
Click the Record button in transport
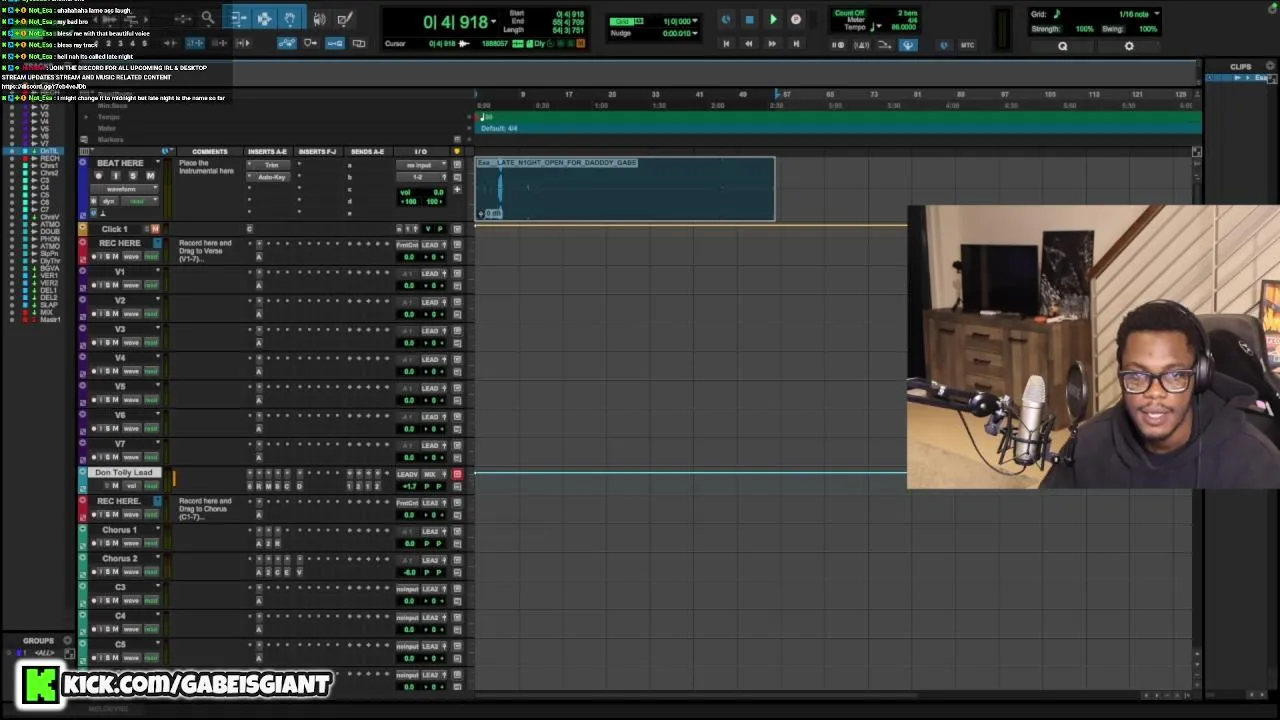[x=796, y=20]
